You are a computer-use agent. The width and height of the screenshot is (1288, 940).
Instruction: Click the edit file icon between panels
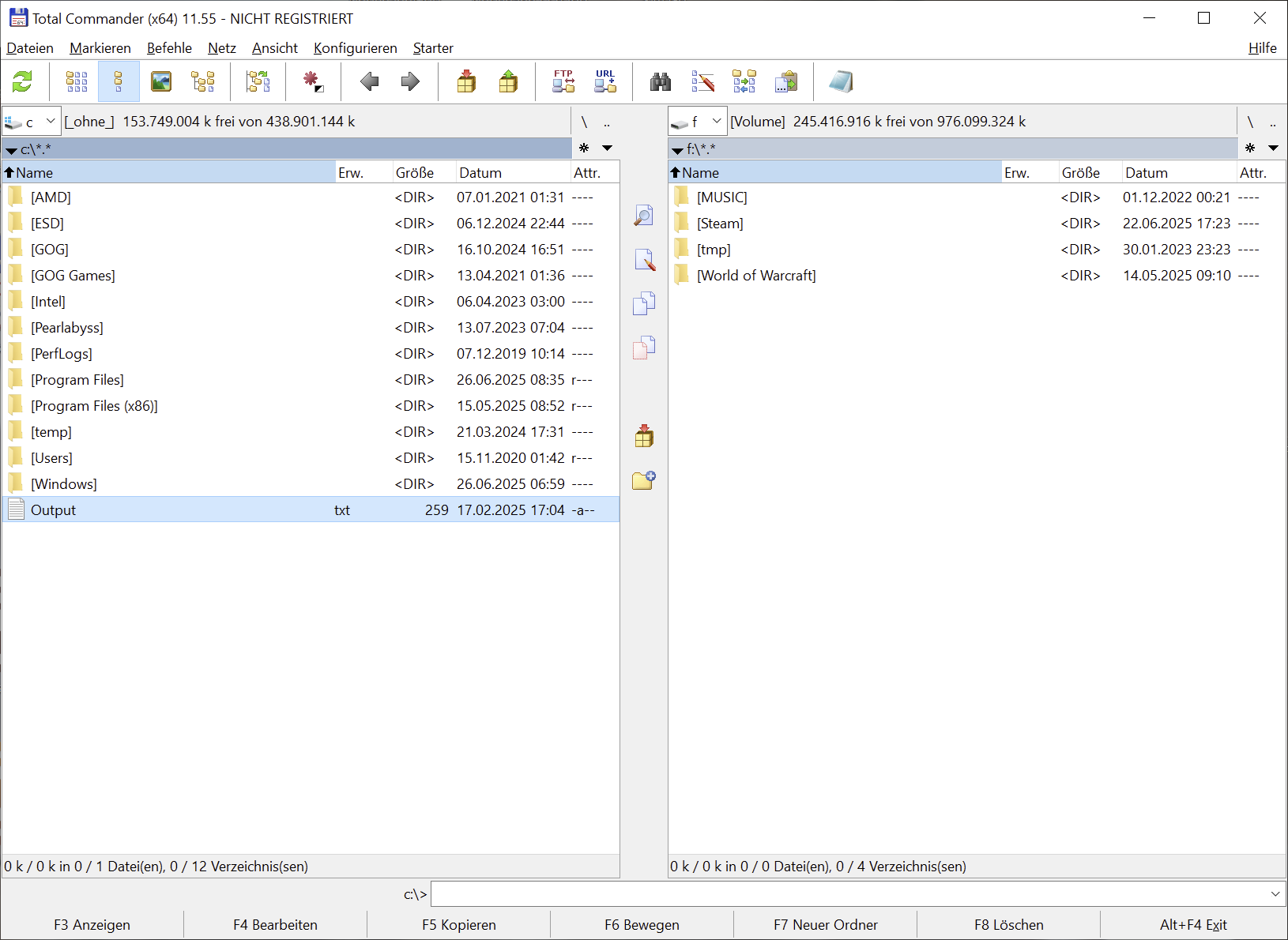[x=644, y=260]
